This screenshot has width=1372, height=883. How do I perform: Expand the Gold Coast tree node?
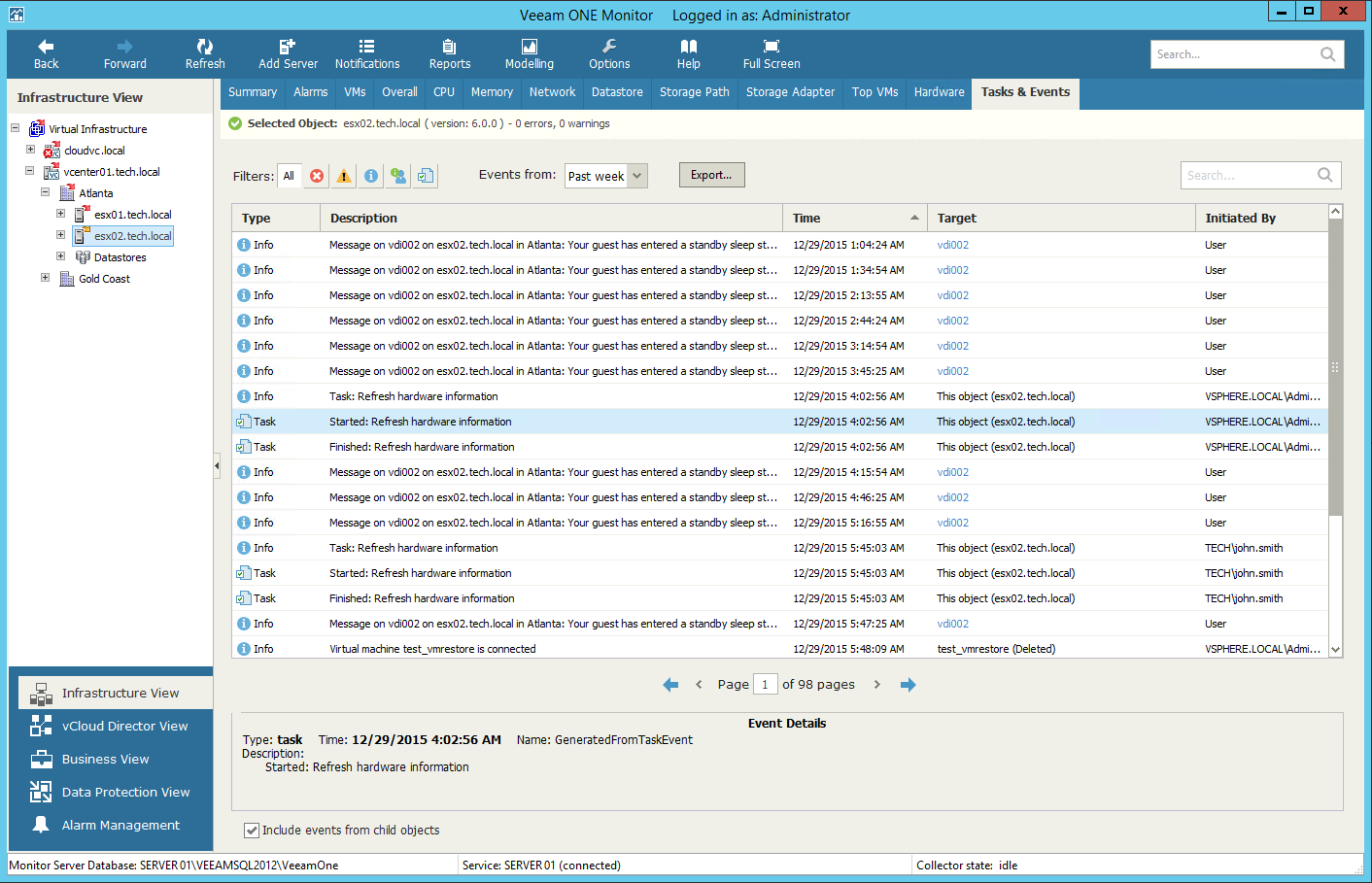[46, 278]
